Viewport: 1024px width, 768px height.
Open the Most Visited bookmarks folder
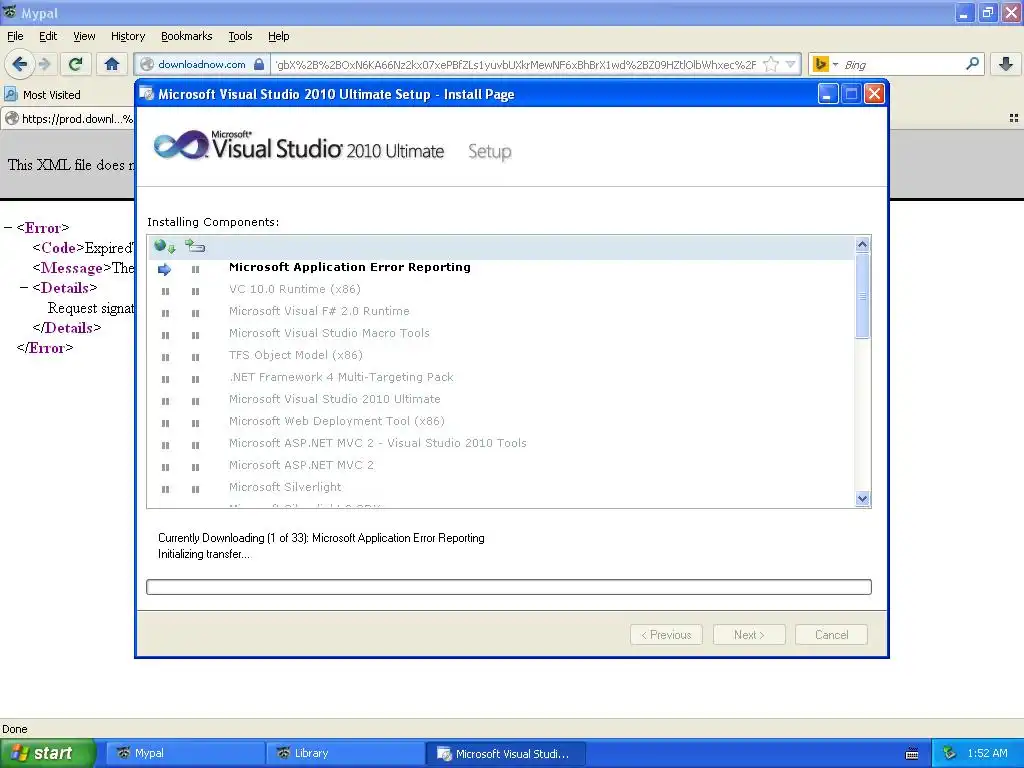tap(42, 95)
